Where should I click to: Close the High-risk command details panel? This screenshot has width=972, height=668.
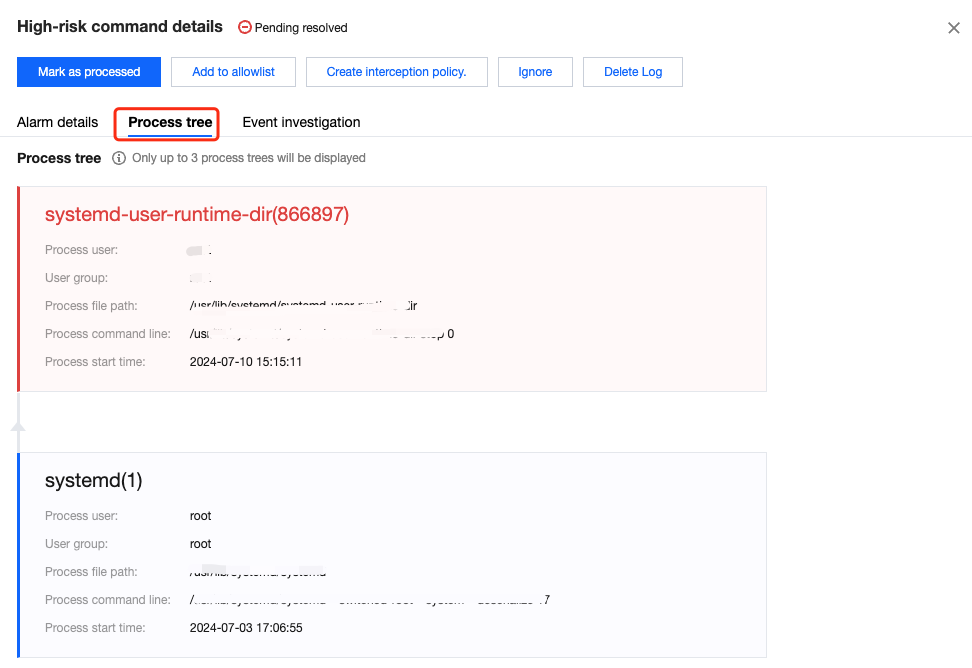tap(953, 28)
